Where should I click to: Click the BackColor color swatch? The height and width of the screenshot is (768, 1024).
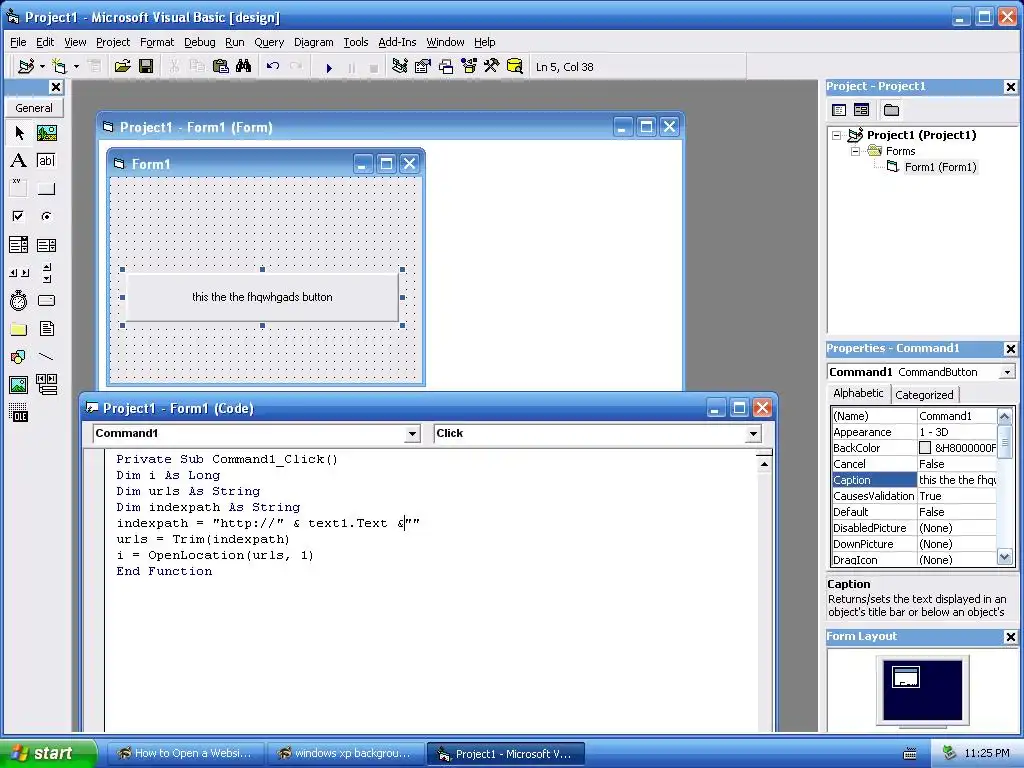point(925,448)
